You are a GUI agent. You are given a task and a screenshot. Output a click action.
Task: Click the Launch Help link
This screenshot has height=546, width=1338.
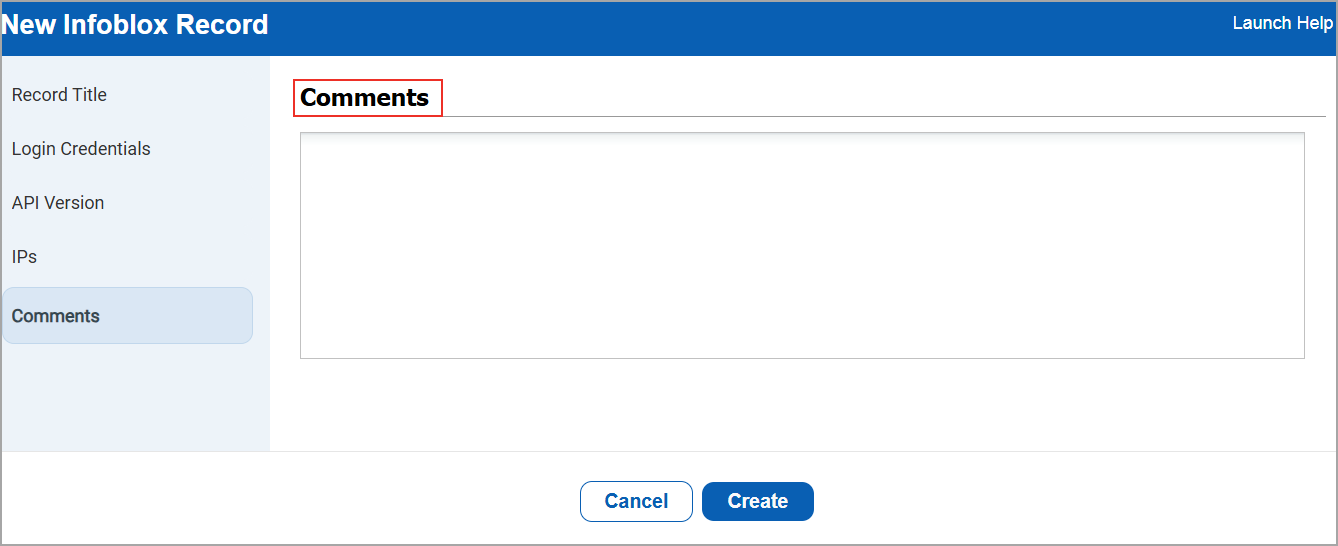(1281, 23)
